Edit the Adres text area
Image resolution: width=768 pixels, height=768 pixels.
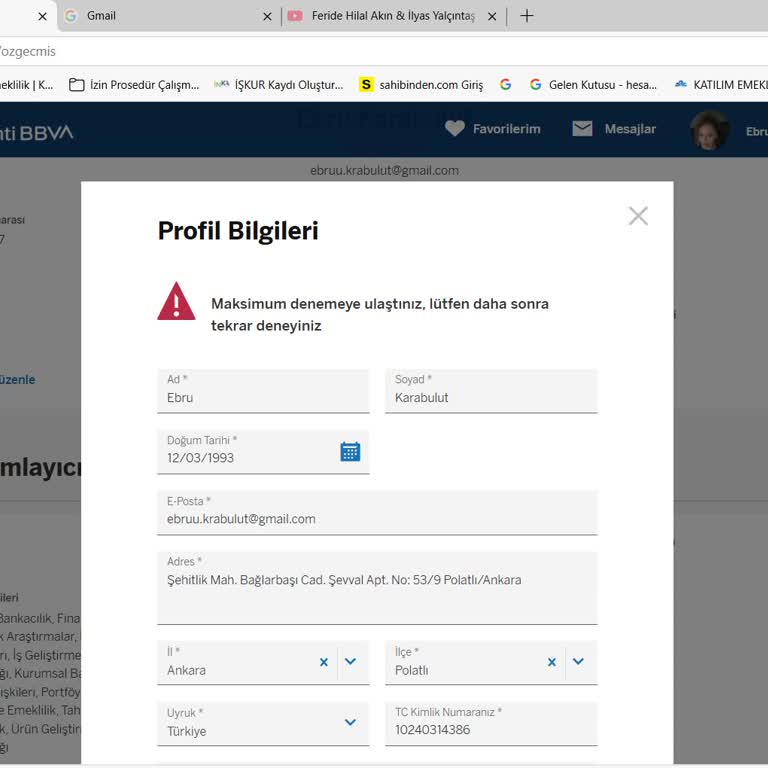pos(377,588)
